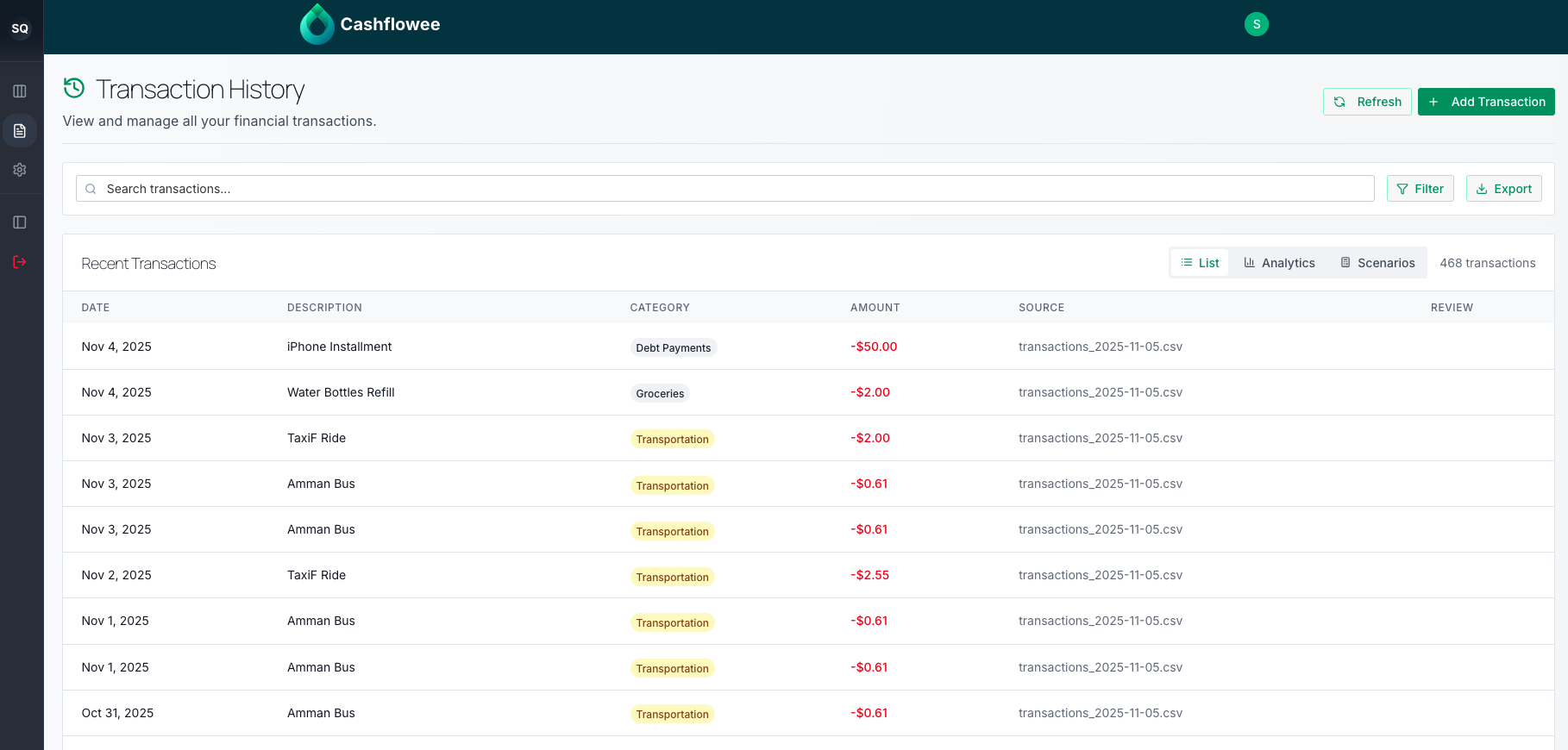Screen dimensions: 1568x750
Task: Open the transactions document icon in sidebar
Action: 20,131
